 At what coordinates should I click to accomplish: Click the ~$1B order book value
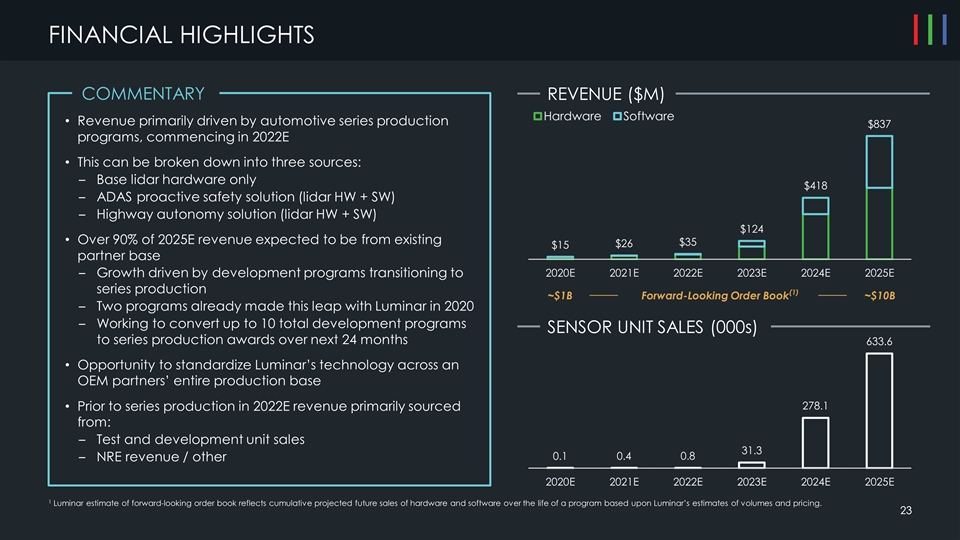click(x=560, y=295)
